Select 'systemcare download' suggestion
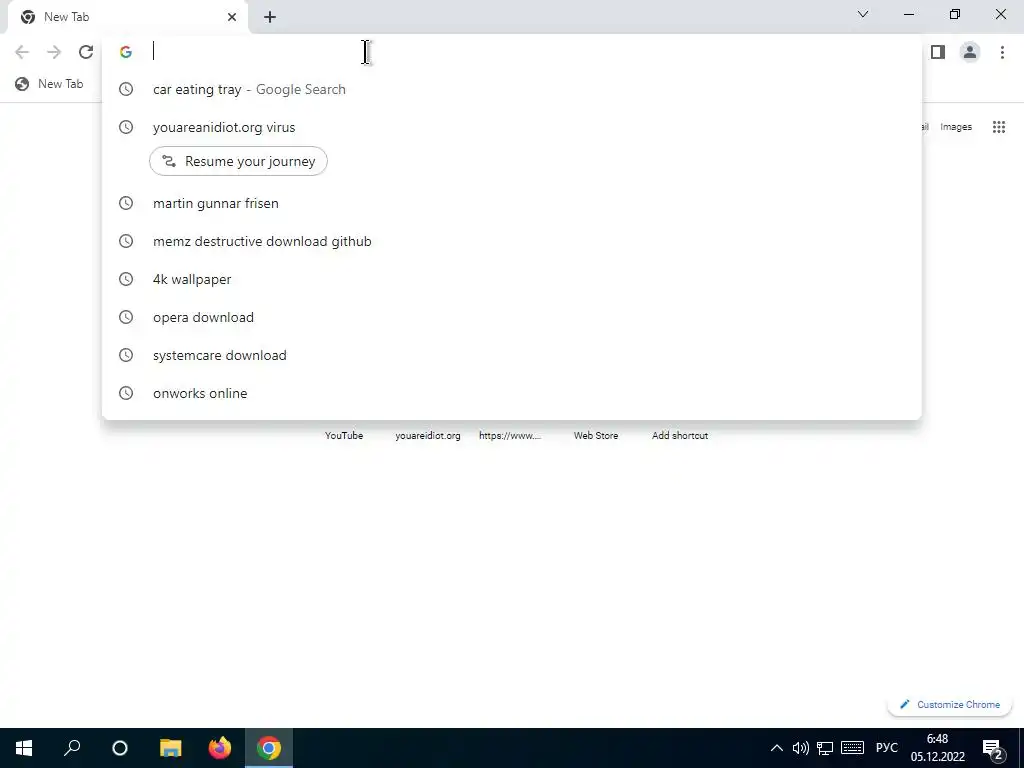1024x768 pixels. [511, 355]
